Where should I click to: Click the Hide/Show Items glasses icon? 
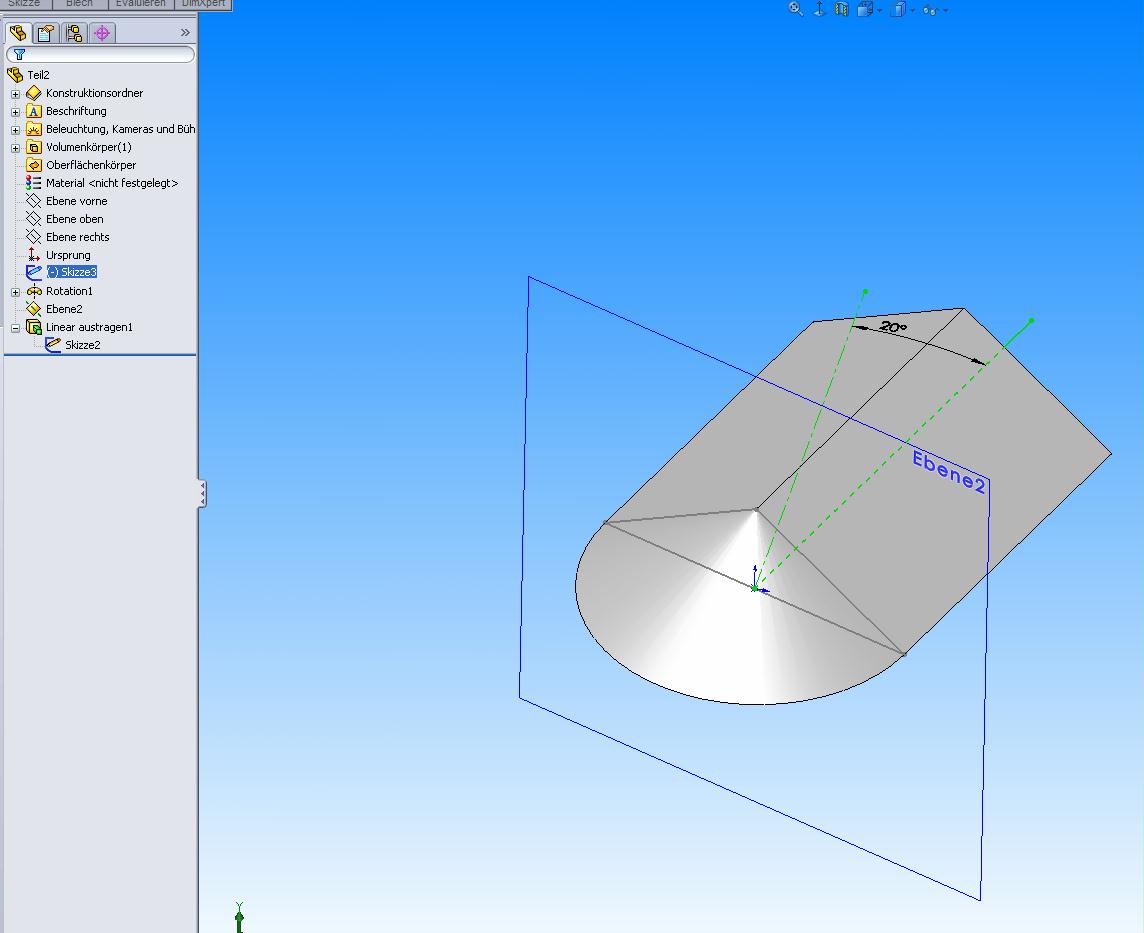(930, 9)
